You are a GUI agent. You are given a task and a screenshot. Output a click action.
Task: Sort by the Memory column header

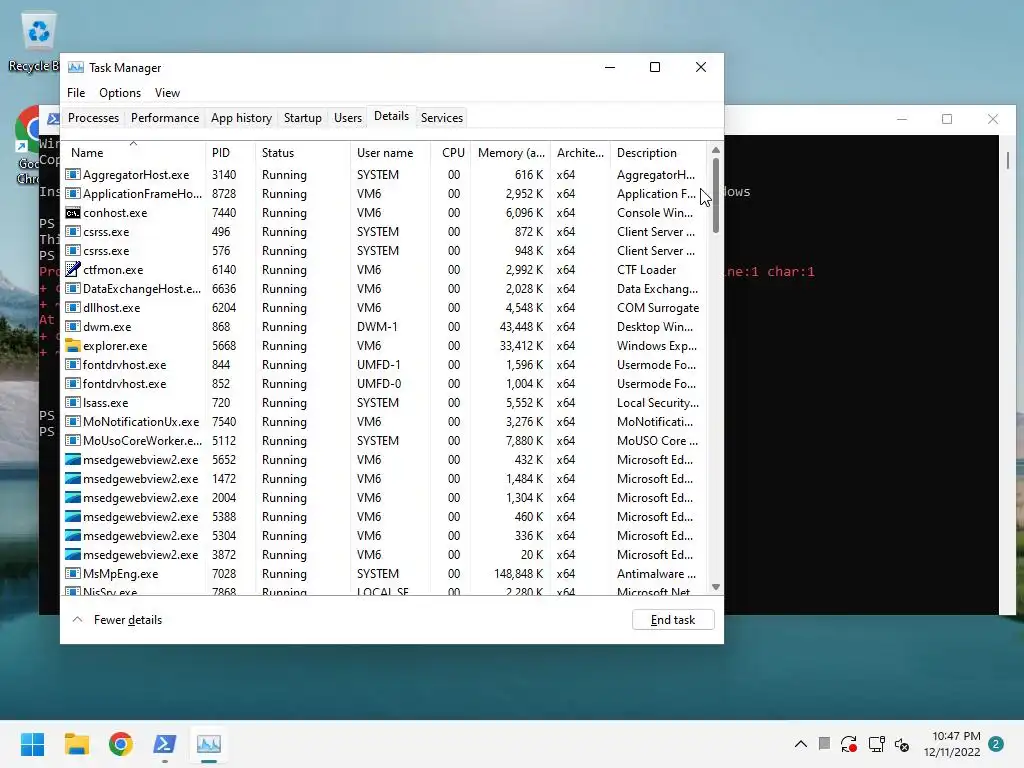pyautogui.click(x=511, y=153)
